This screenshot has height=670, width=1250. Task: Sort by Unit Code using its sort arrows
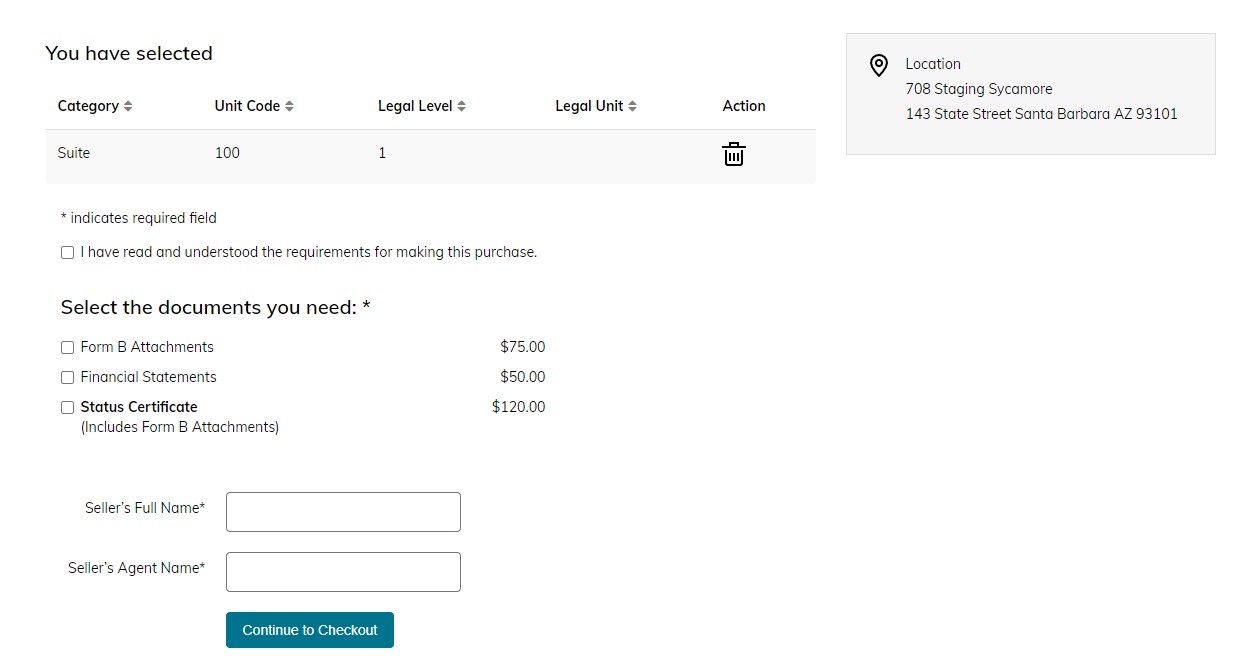289,106
